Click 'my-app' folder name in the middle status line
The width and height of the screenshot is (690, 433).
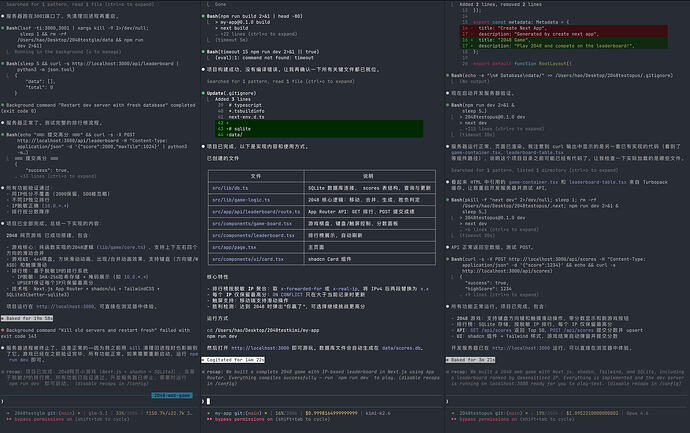click(x=224, y=413)
